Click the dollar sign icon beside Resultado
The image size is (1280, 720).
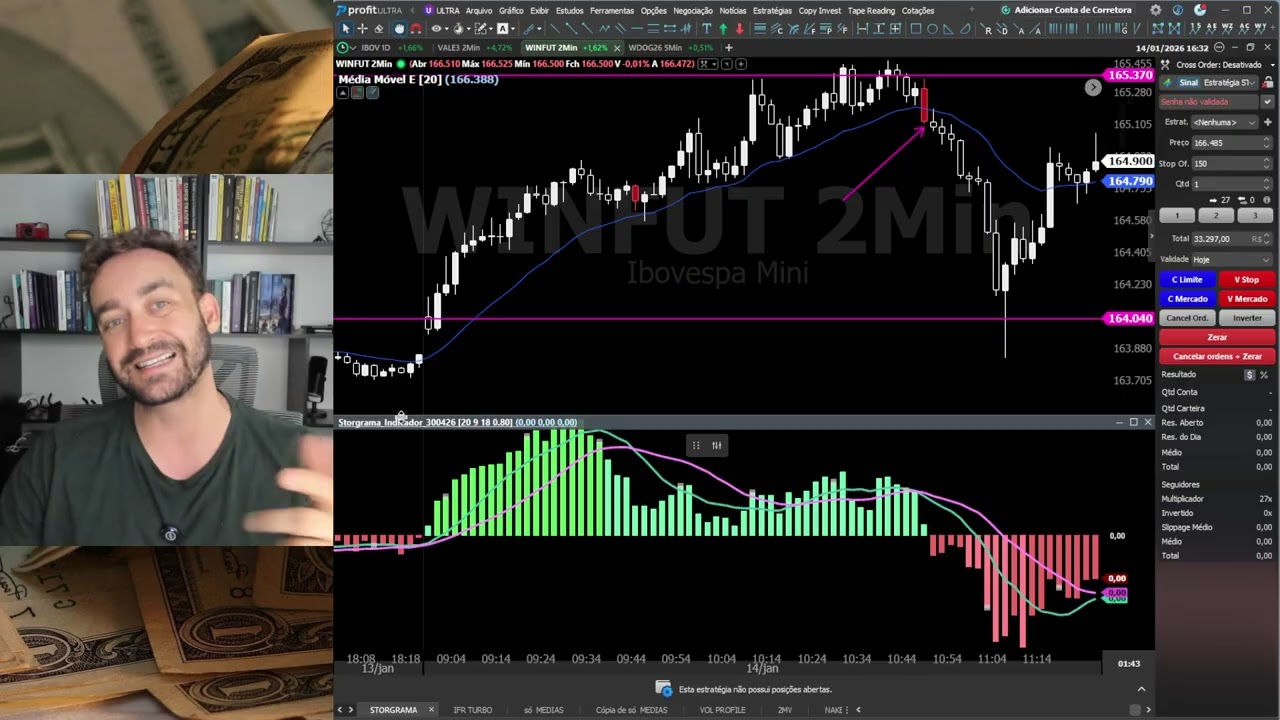coord(1250,375)
